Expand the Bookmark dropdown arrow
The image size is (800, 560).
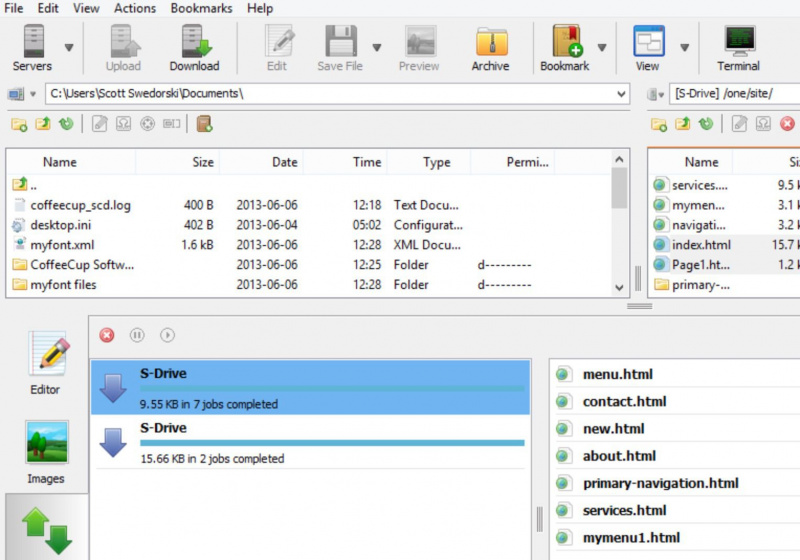[x=602, y=47]
